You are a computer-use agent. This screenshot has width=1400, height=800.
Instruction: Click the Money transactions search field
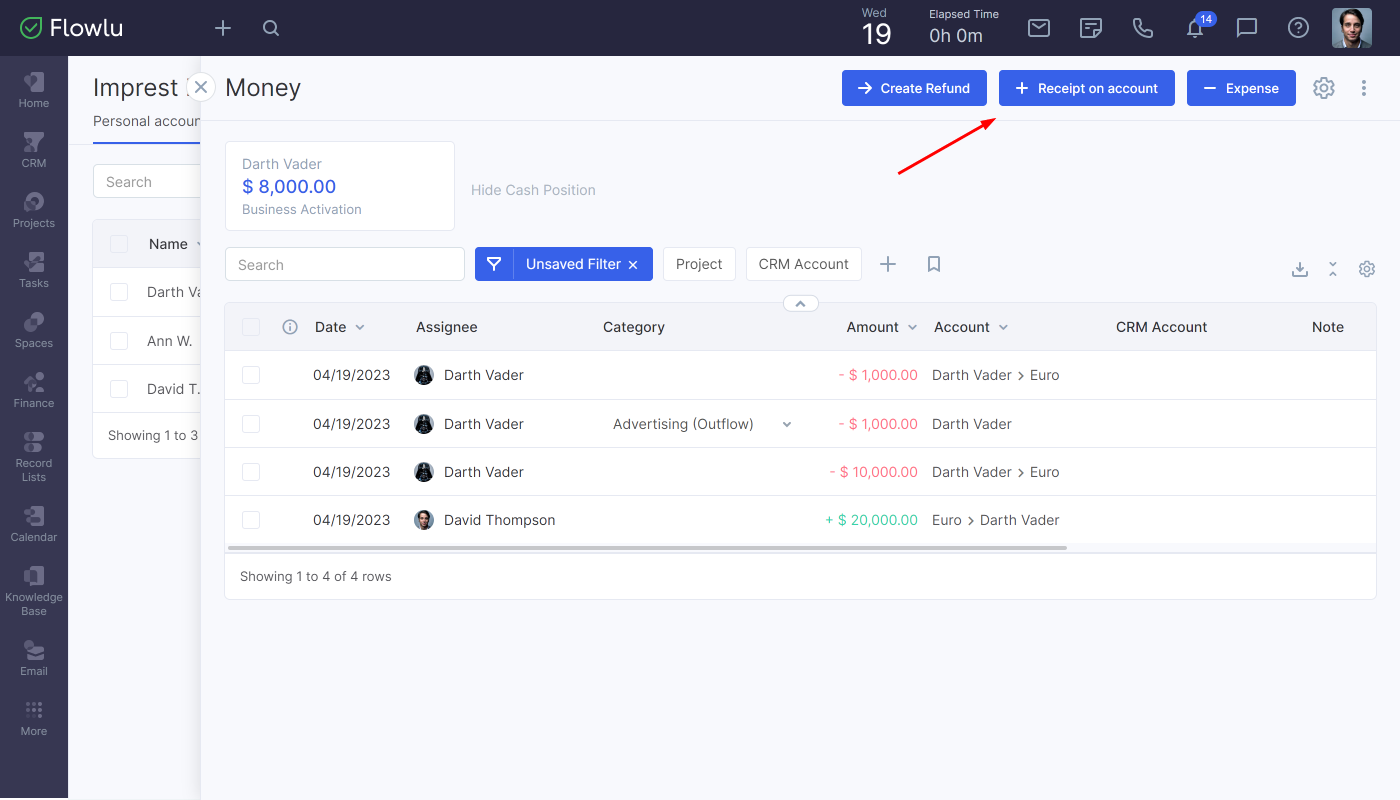(x=345, y=265)
